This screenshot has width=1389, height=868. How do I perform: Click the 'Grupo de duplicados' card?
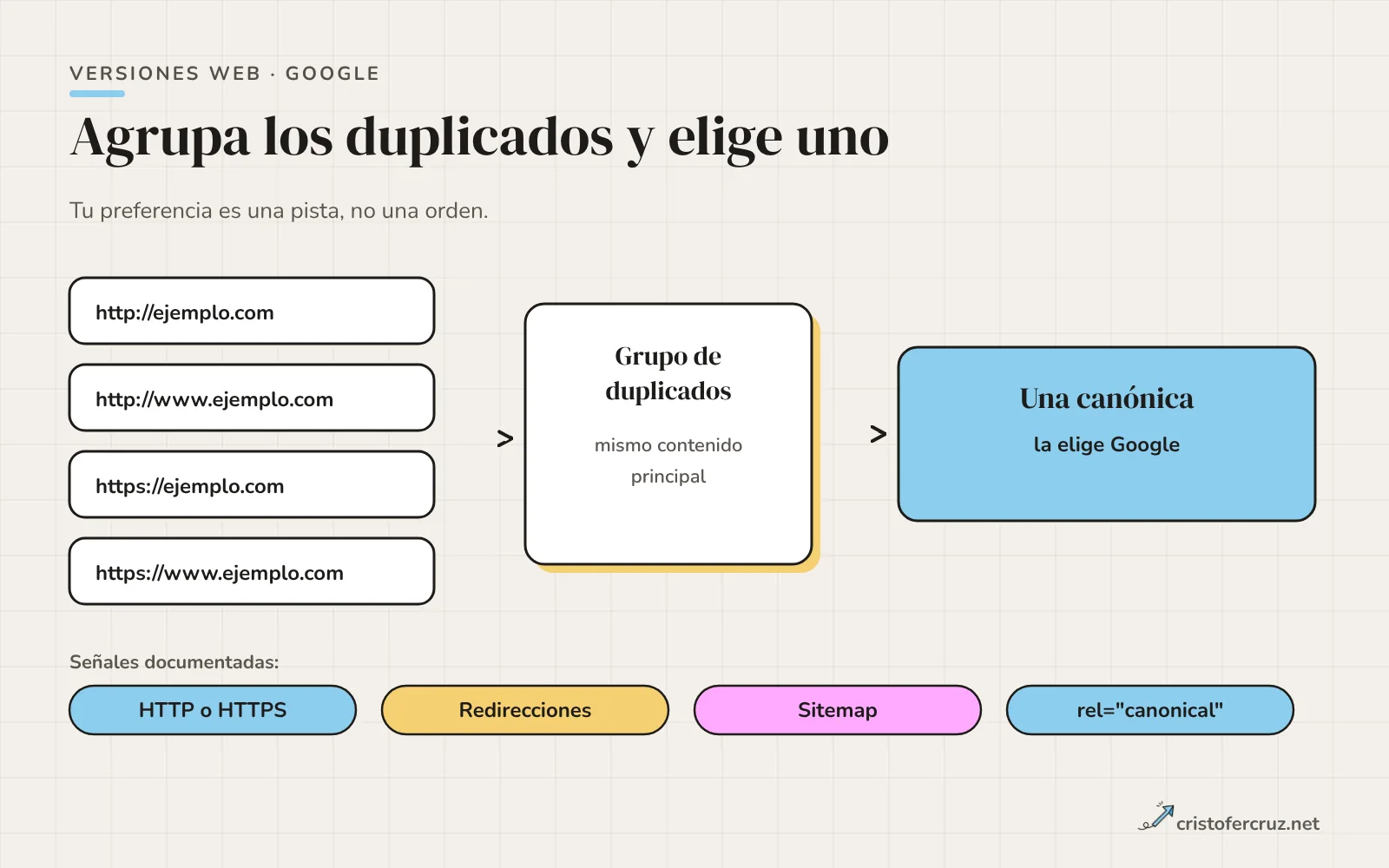pos(668,434)
